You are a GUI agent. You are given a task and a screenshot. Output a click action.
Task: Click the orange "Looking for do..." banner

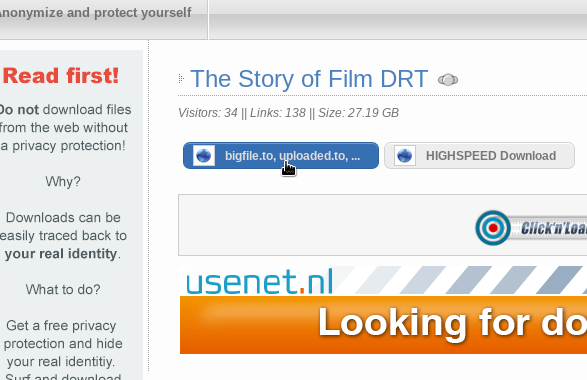(383, 325)
